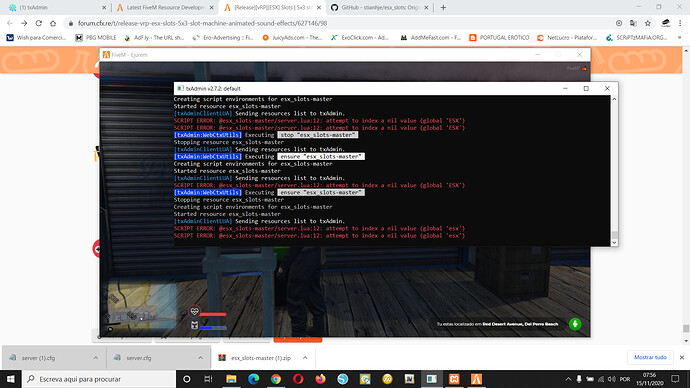The width and height of the screenshot is (690, 388).
Task: Click the Cortana circle icon on taskbar
Action: coord(187,379)
